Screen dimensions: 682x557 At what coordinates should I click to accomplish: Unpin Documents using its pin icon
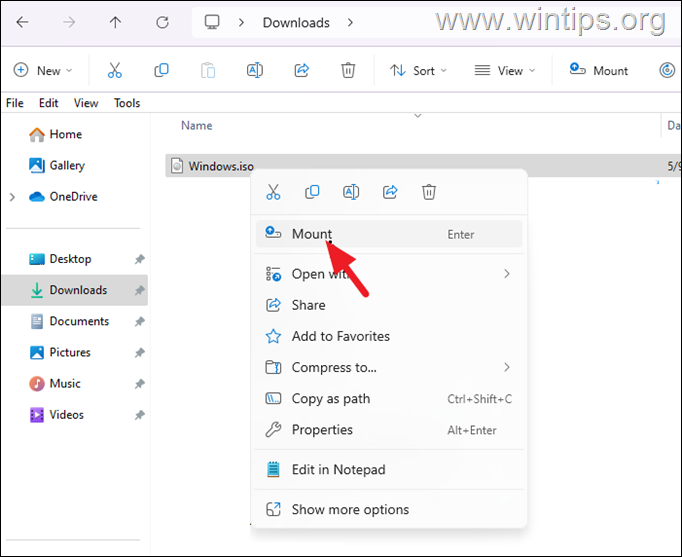click(139, 321)
